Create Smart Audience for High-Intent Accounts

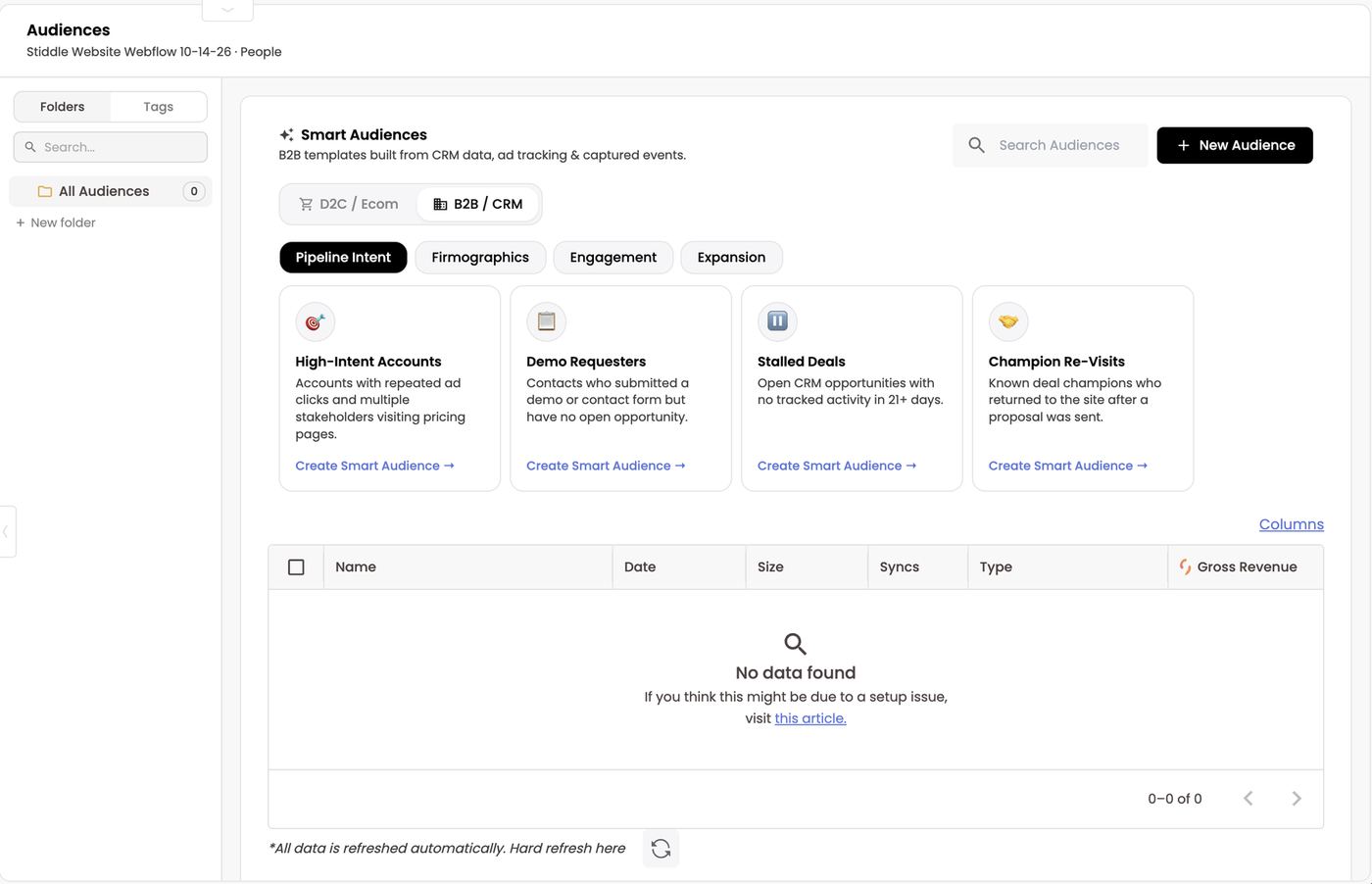(x=374, y=466)
